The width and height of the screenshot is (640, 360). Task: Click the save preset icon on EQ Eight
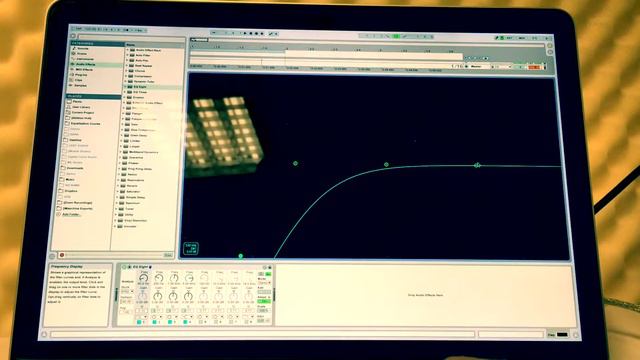tap(269, 267)
